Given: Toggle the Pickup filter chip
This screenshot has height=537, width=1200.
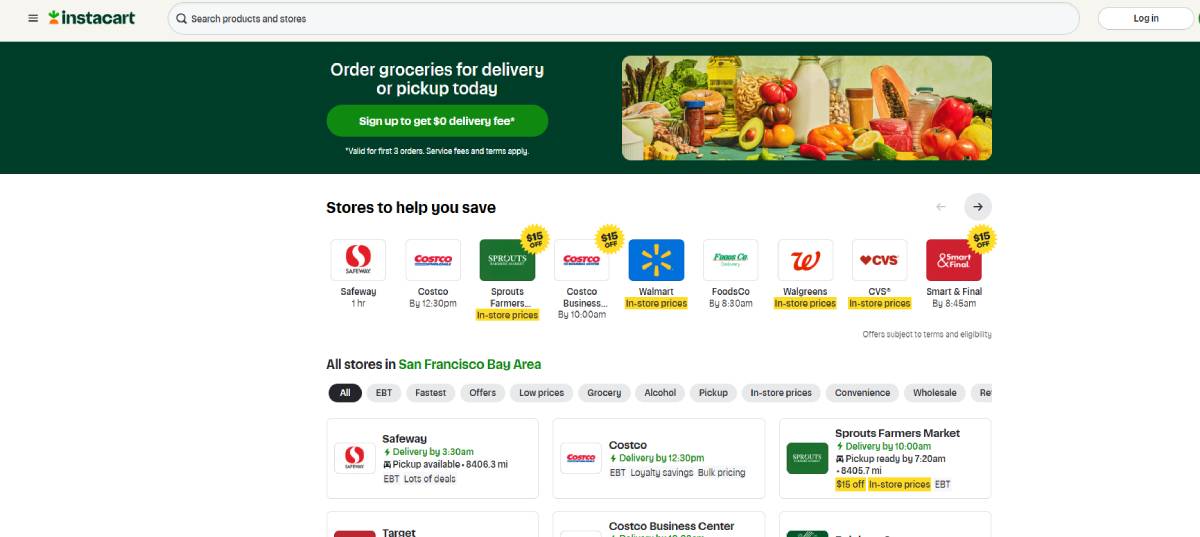Looking at the screenshot, I should (713, 393).
